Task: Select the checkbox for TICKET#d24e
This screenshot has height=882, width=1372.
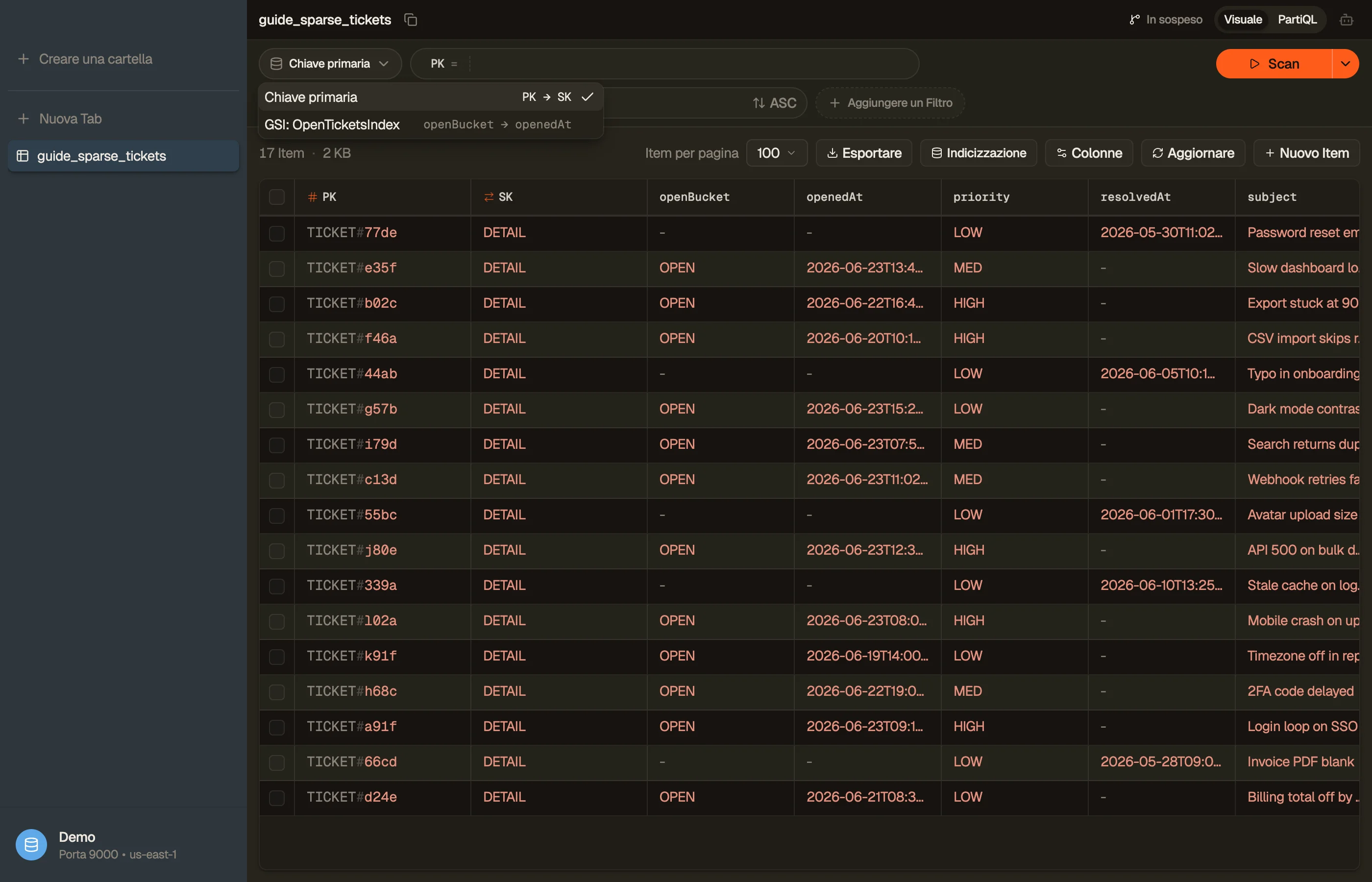Action: pos(276,797)
